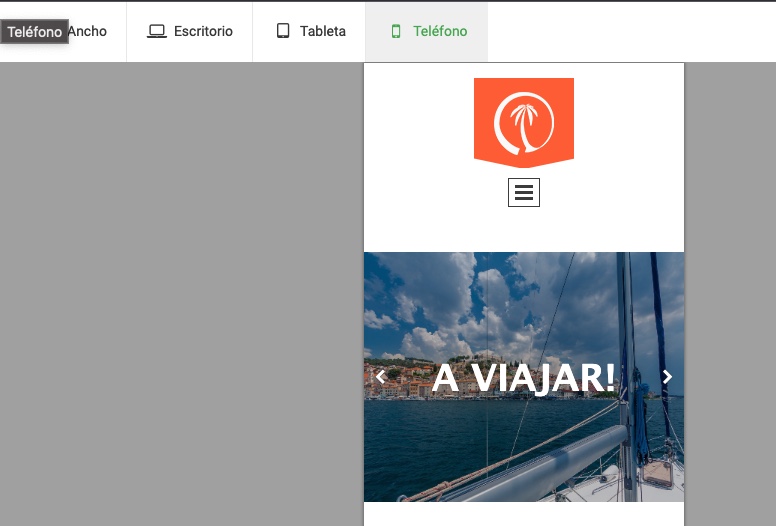This screenshot has width=776, height=526.
Task: Click white area below the image slider
Action: tap(524, 514)
